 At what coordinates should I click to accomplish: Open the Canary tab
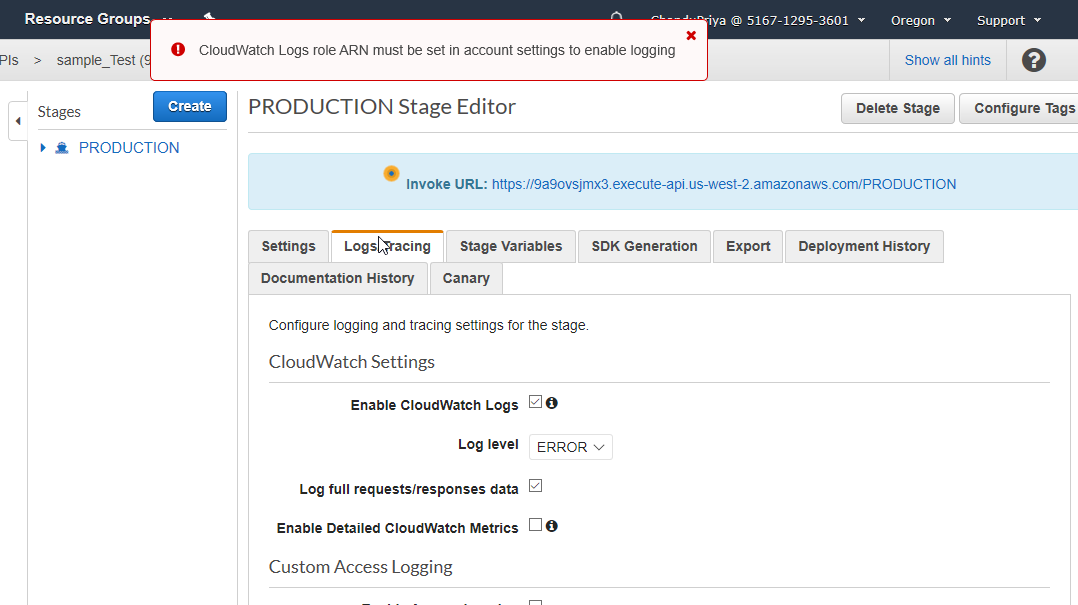(465, 278)
